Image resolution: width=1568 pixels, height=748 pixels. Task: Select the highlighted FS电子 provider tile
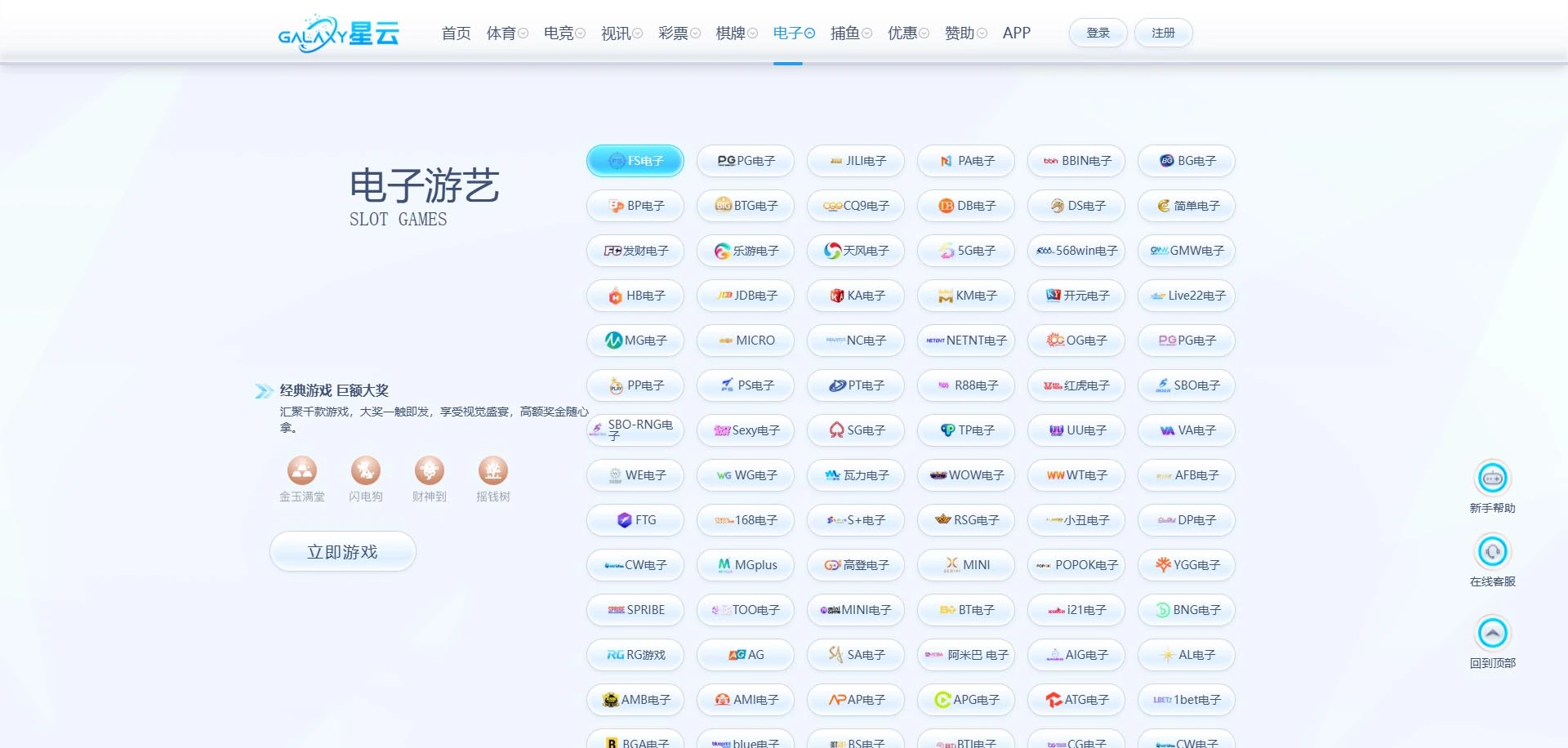click(635, 161)
